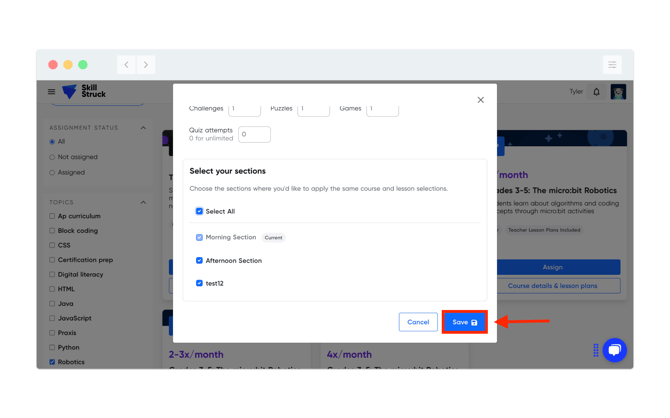Go back with the left arrow

126,65
